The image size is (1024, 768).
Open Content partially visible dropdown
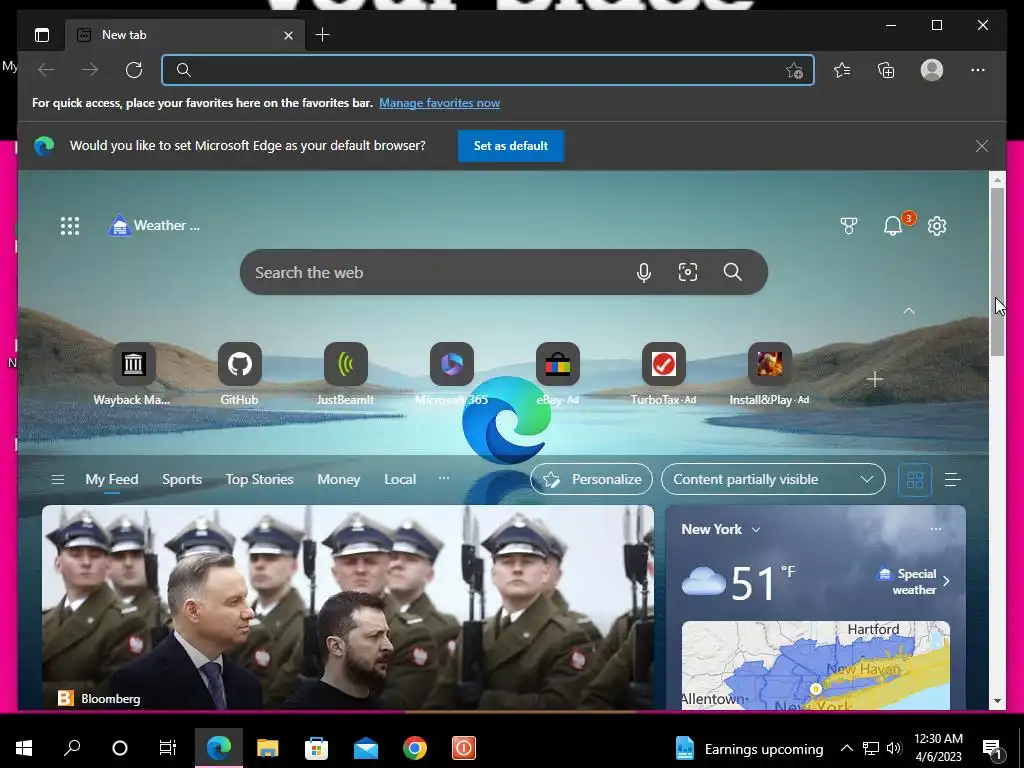(x=773, y=479)
